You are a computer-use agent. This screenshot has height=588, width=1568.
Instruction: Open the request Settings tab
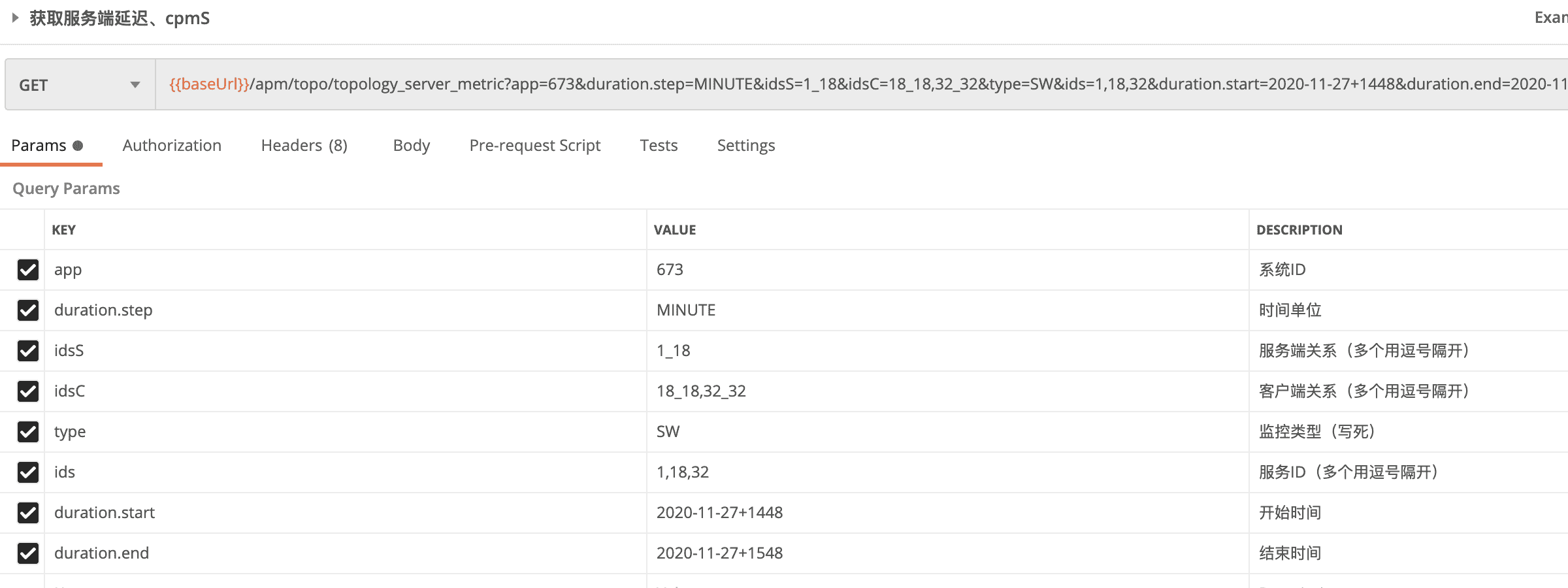tap(745, 145)
